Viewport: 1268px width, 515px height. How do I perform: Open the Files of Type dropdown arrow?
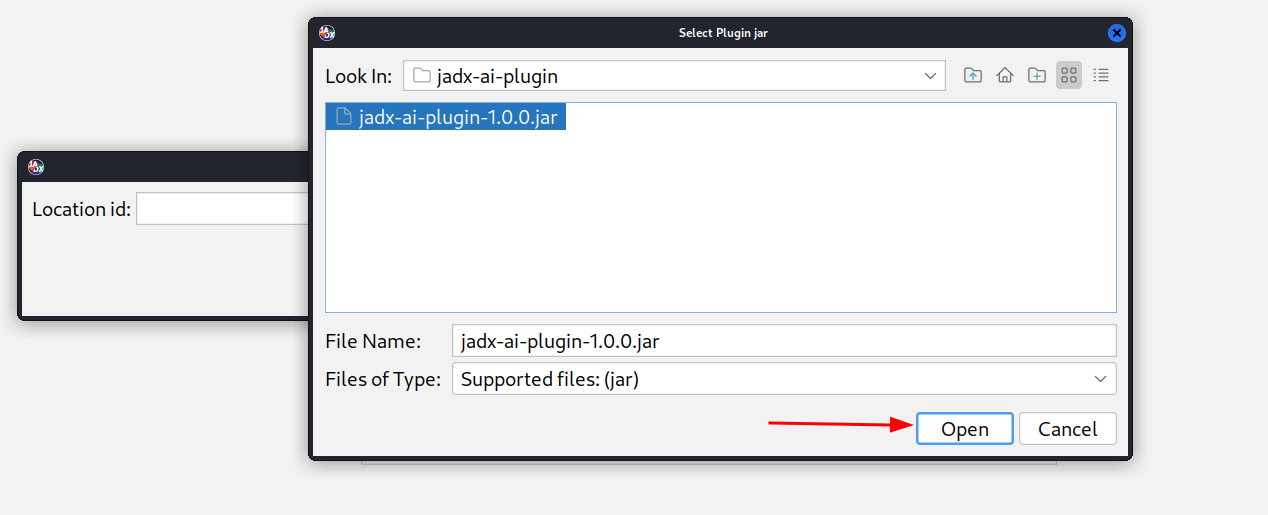[1100, 379]
